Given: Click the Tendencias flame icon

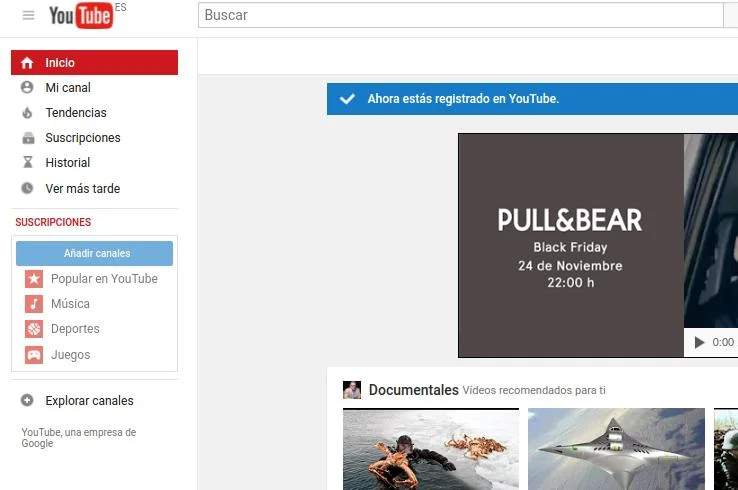Looking at the screenshot, I should tap(27, 112).
